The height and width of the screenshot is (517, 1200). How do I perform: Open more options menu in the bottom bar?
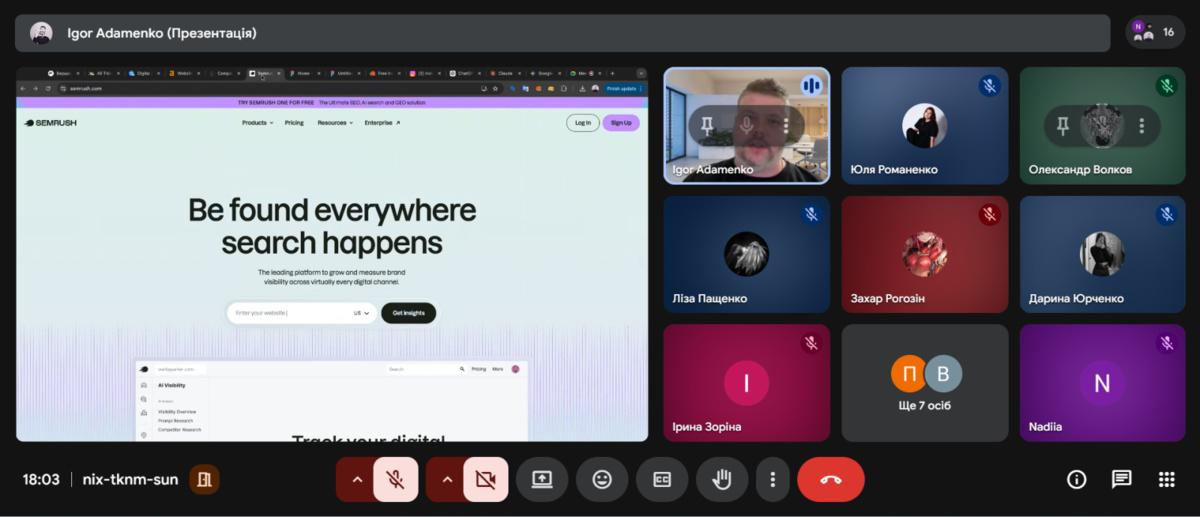pos(772,479)
